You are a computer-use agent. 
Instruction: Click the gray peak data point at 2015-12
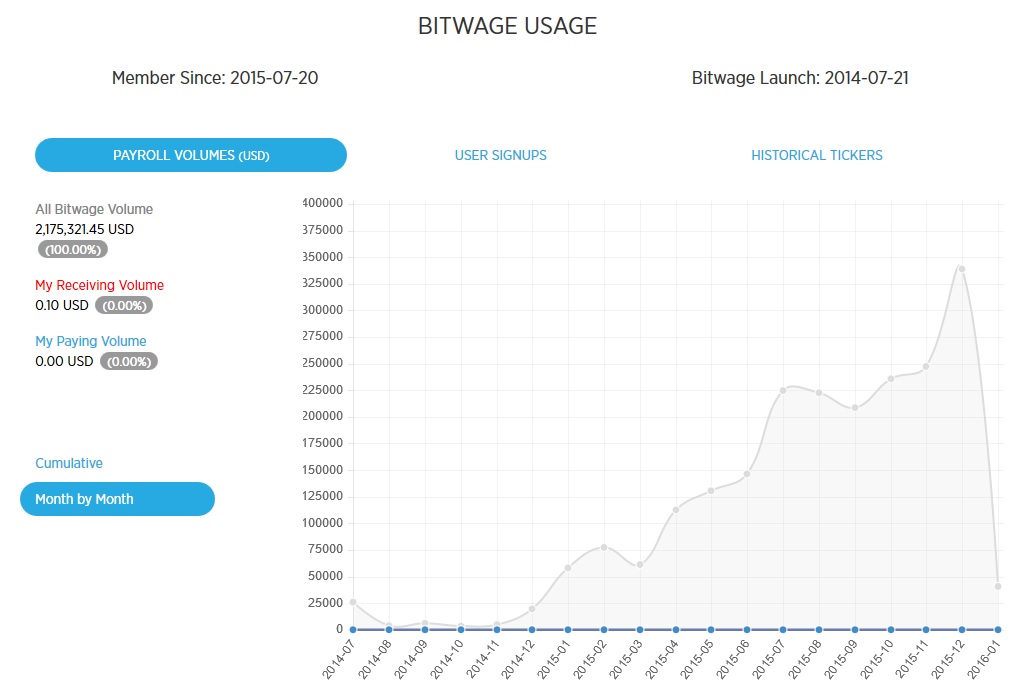coord(962,268)
